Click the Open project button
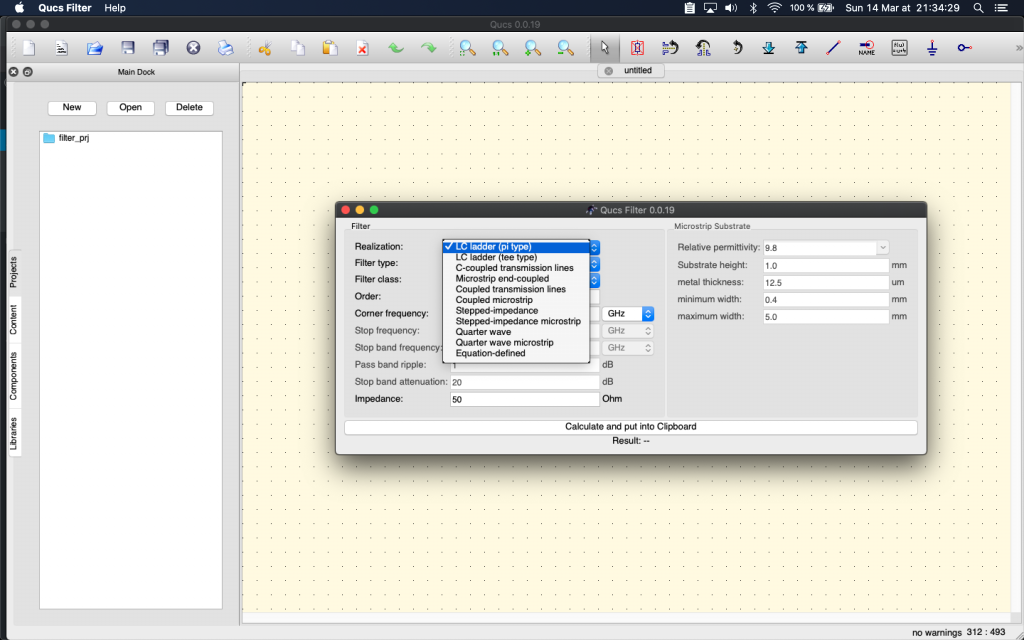1024x640 pixels. 131,108
